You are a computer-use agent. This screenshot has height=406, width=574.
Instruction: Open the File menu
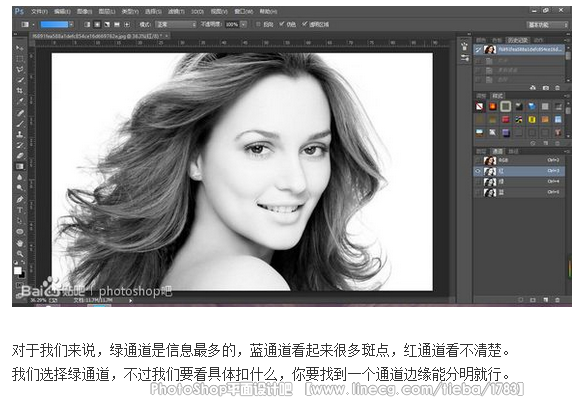click(39, 11)
